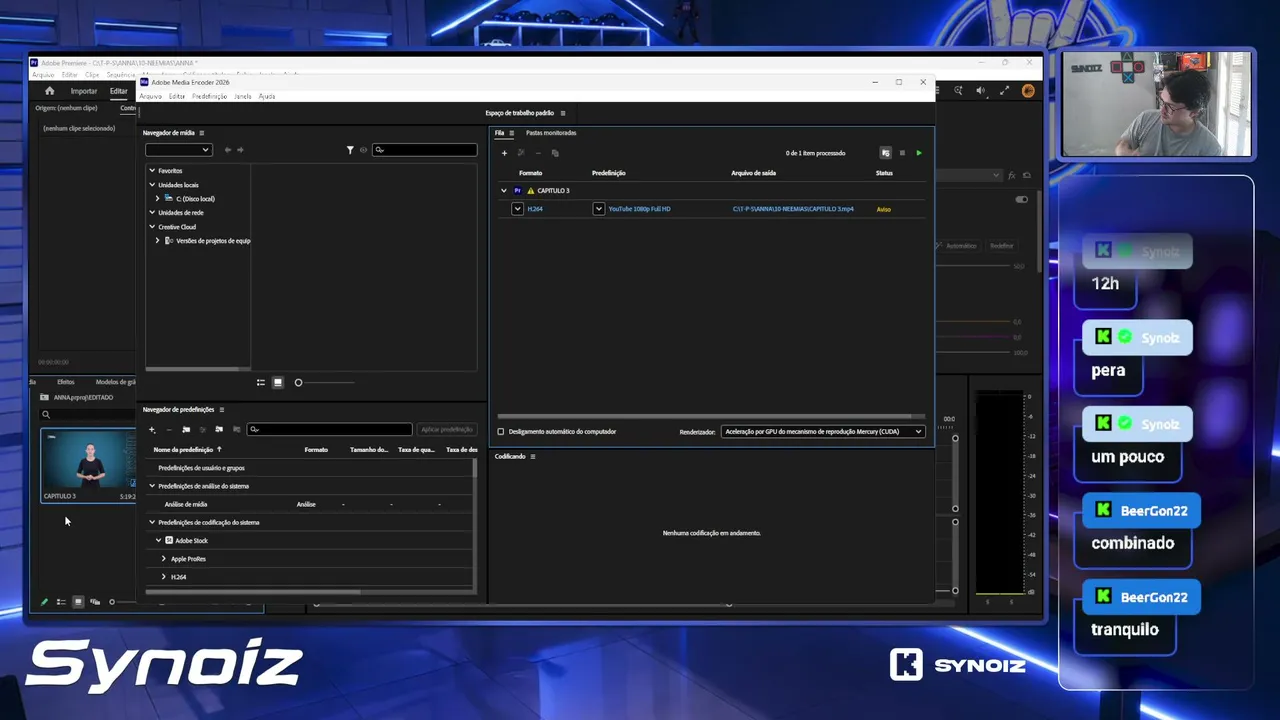1280x720 pixels.
Task: Collapse the Unidades de rede section
Action: [152, 213]
